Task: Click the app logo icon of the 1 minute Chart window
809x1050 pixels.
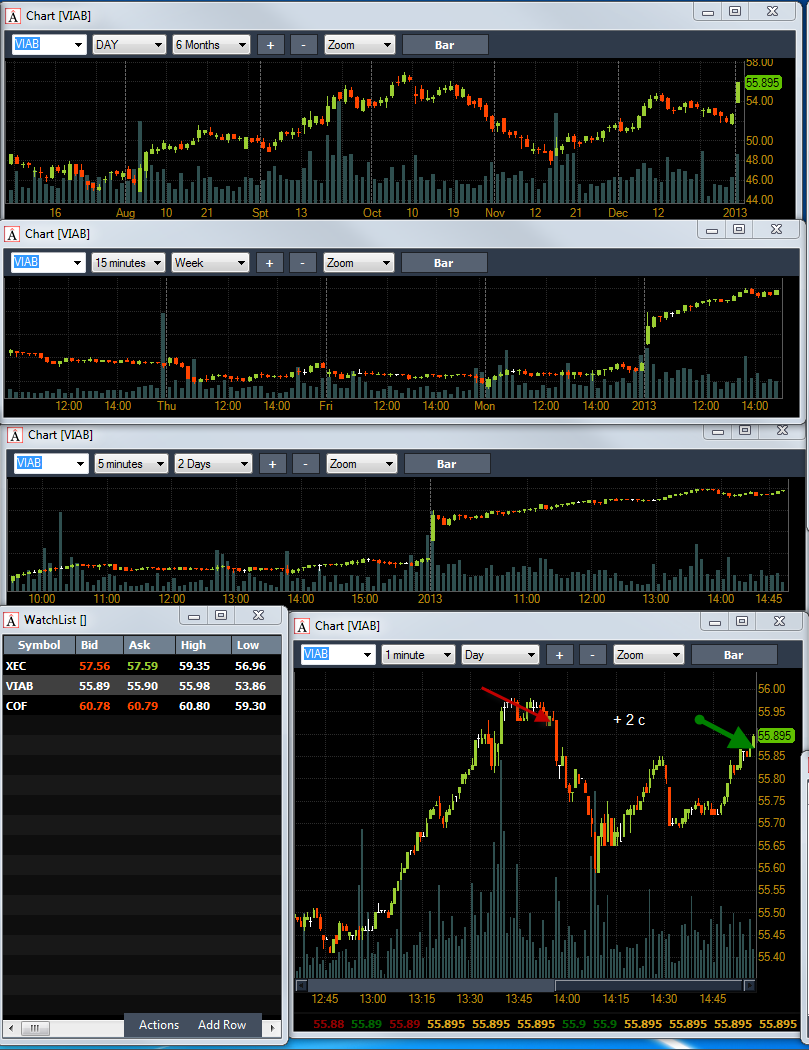Action: pos(302,625)
